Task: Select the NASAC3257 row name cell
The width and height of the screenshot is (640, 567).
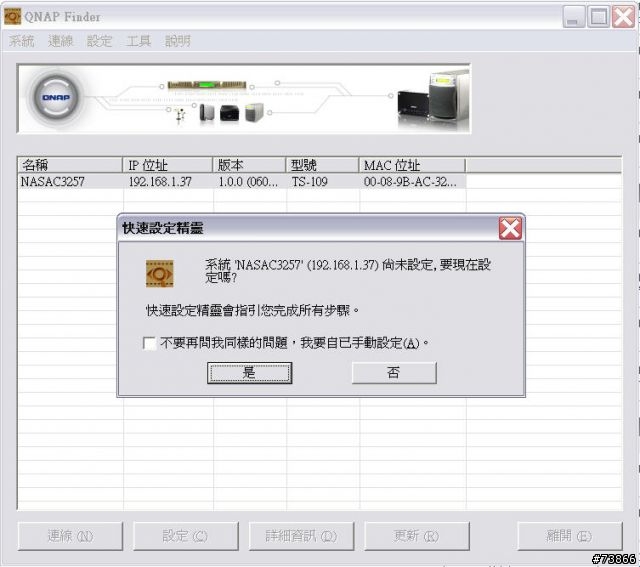Action: coord(53,182)
